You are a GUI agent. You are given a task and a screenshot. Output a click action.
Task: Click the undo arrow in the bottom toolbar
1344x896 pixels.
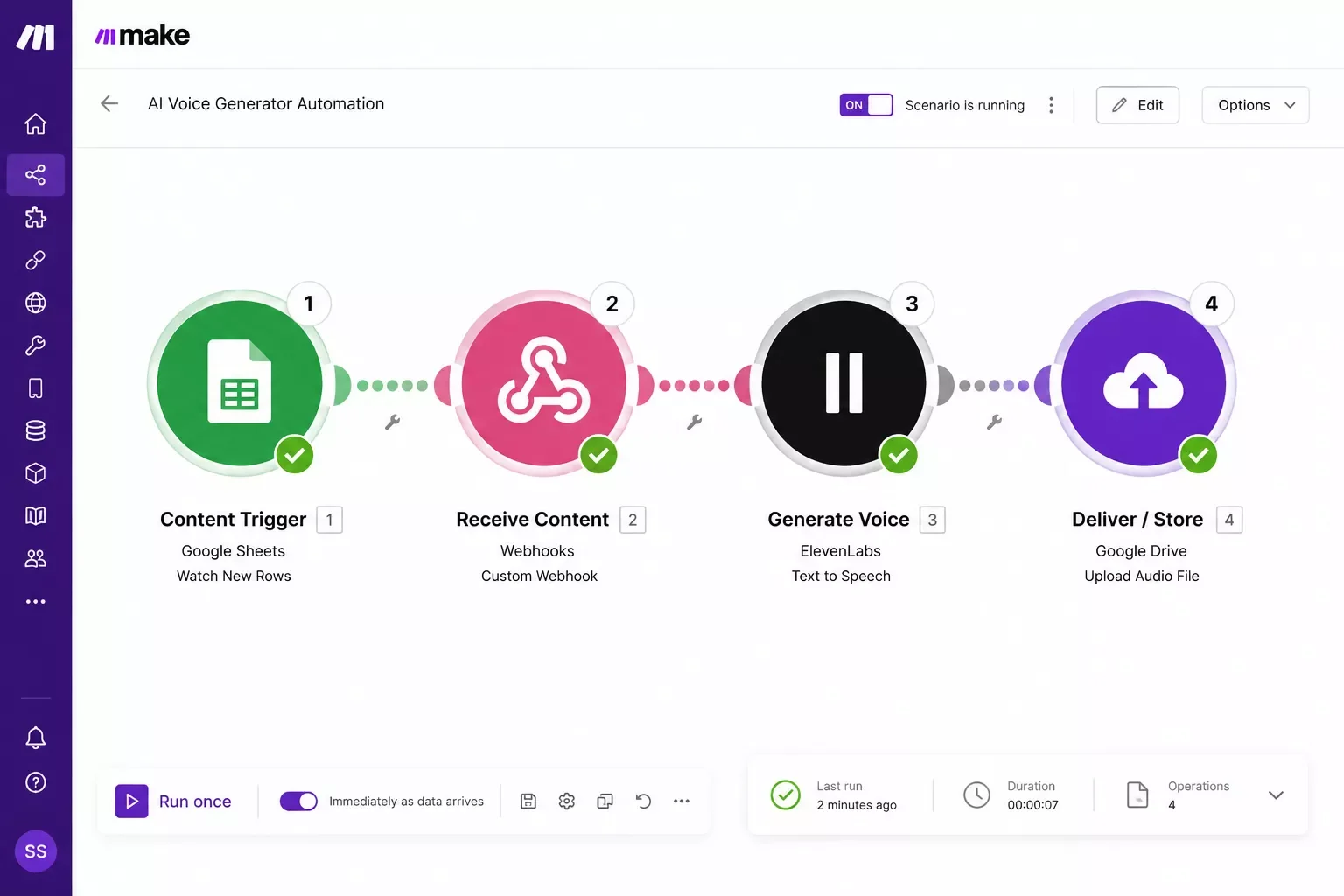643,801
